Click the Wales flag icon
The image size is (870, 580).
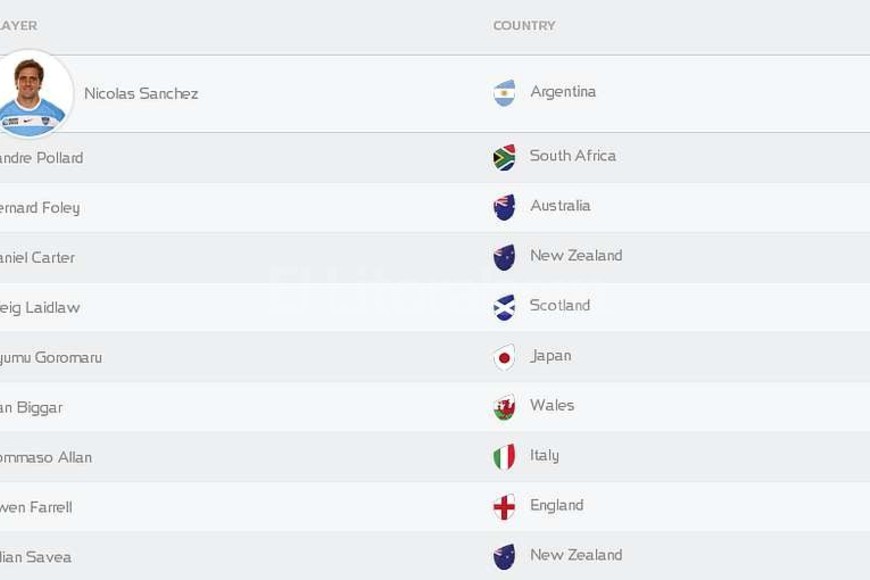click(x=504, y=407)
